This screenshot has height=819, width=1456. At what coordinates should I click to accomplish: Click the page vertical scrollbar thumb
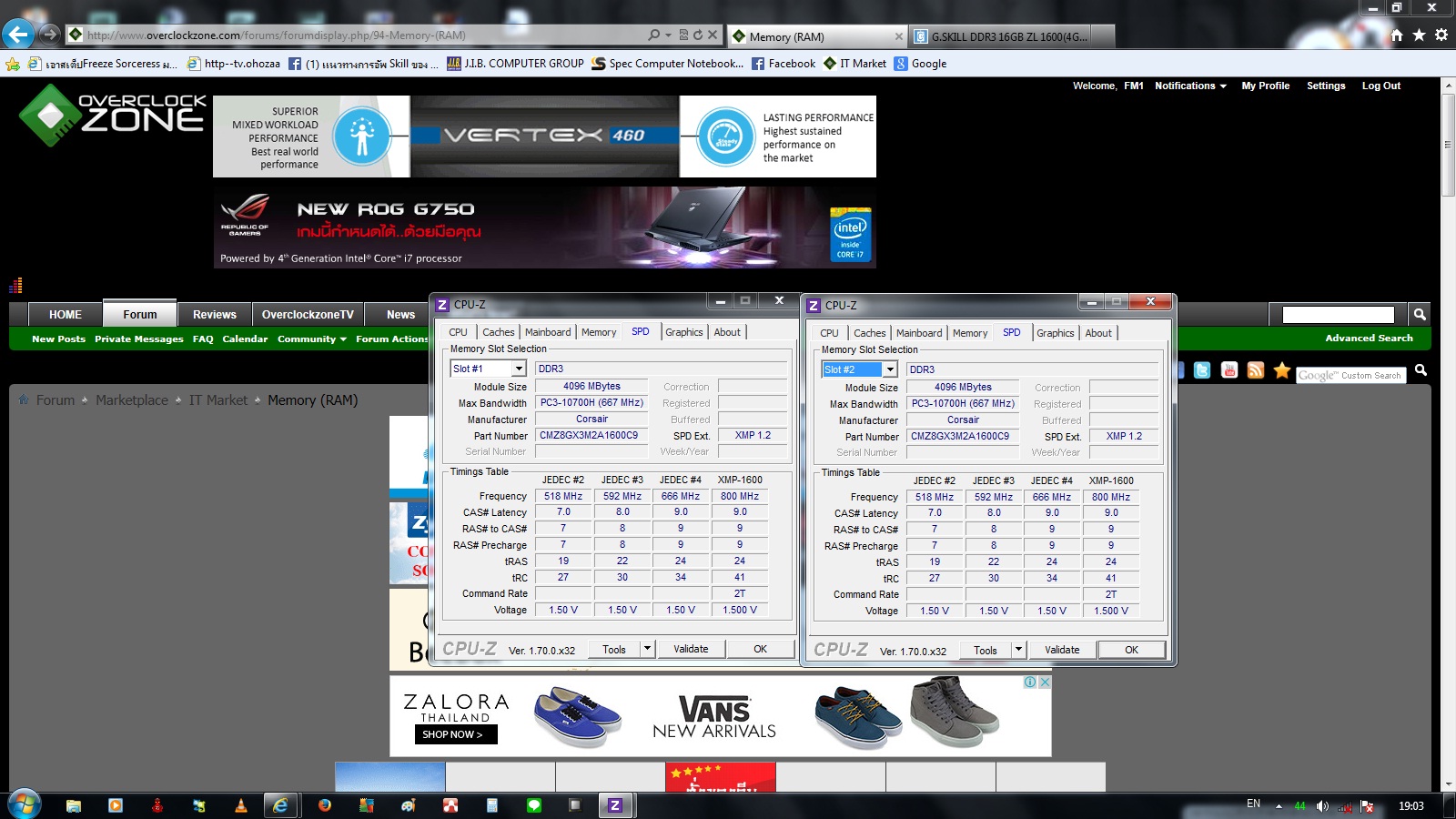coord(1448,146)
